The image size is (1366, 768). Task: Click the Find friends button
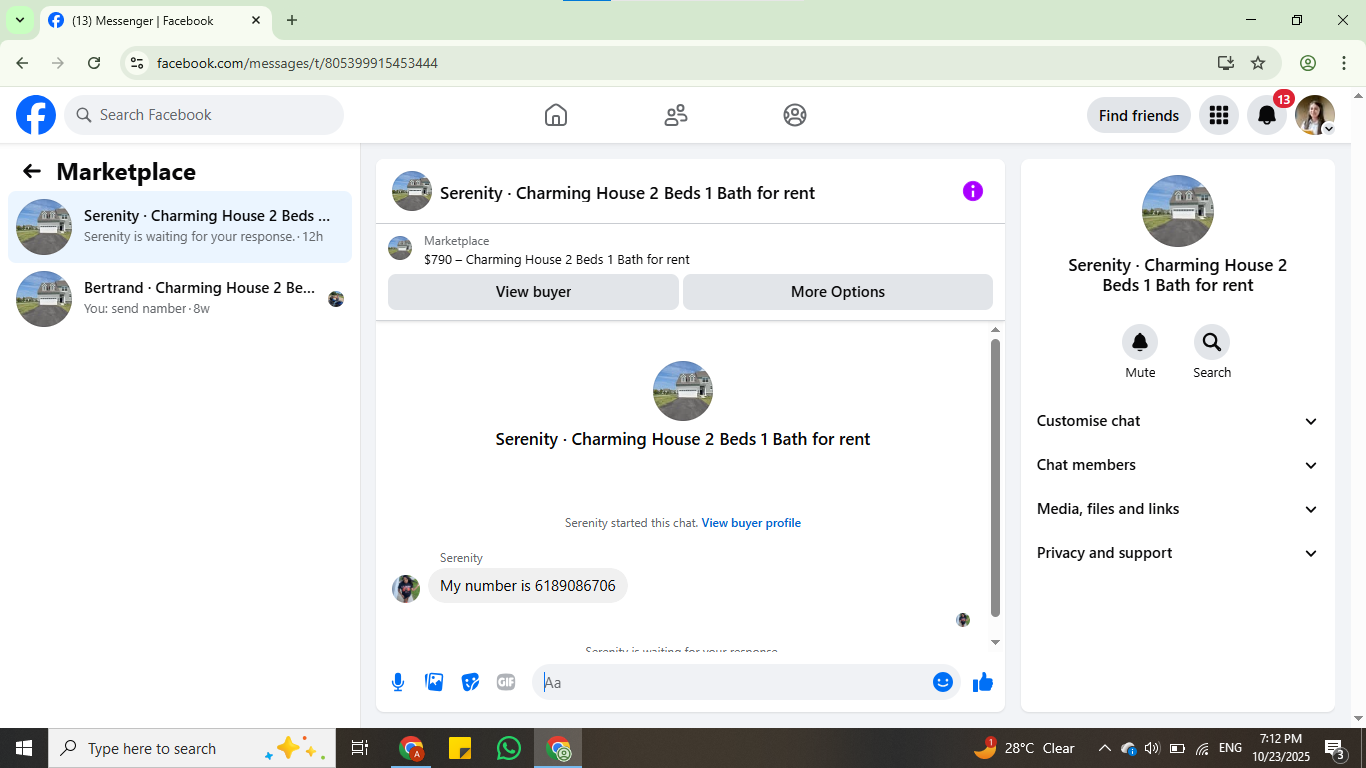pos(1139,115)
